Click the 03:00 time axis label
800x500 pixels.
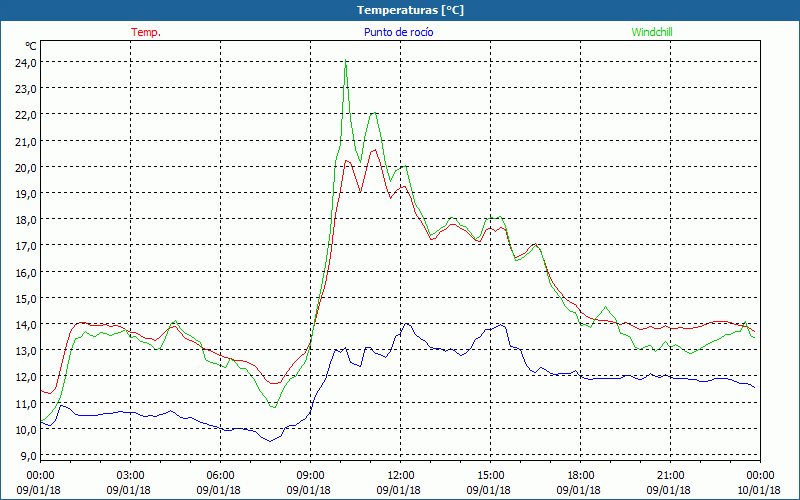pos(131,476)
